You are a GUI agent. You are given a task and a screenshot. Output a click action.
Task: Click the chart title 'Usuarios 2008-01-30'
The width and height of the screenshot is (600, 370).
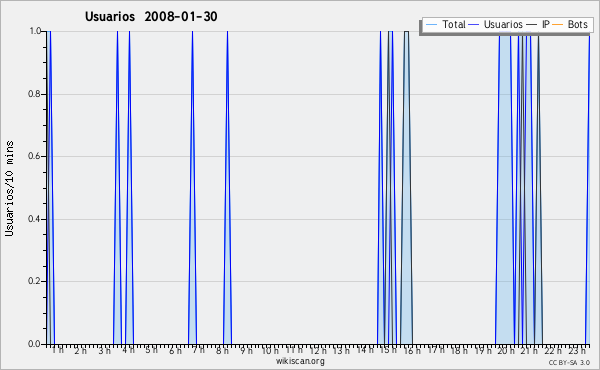(x=151, y=16)
